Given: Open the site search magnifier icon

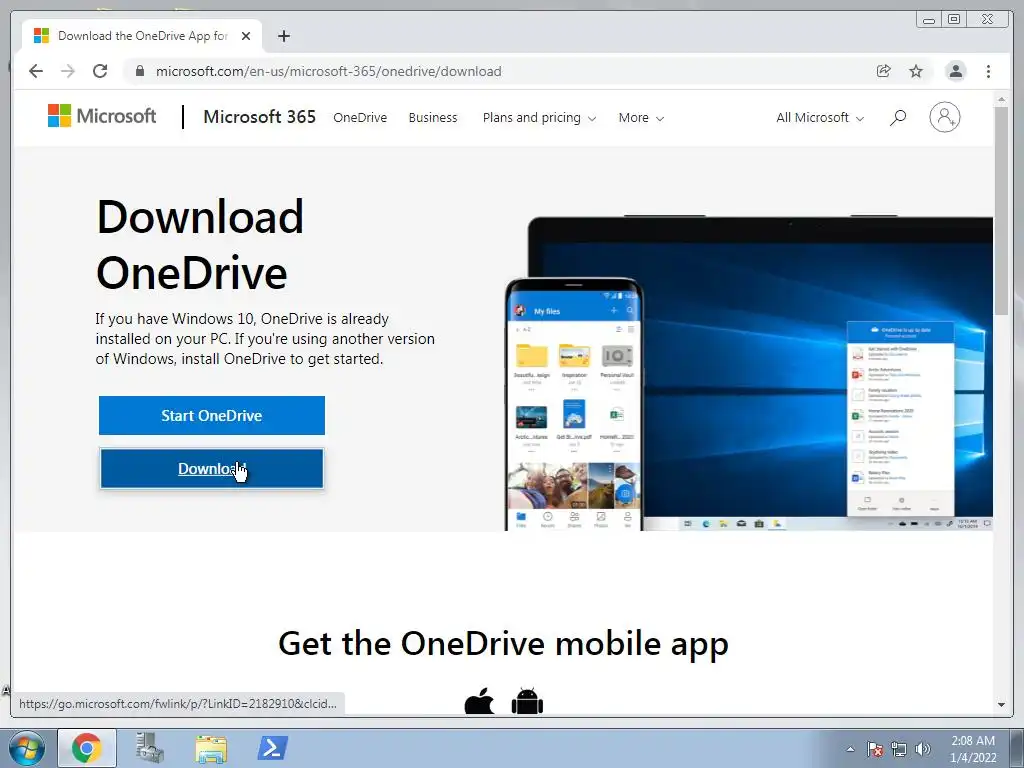Looking at the screenshot, I should pyautogui.click(x=898, y=118).
